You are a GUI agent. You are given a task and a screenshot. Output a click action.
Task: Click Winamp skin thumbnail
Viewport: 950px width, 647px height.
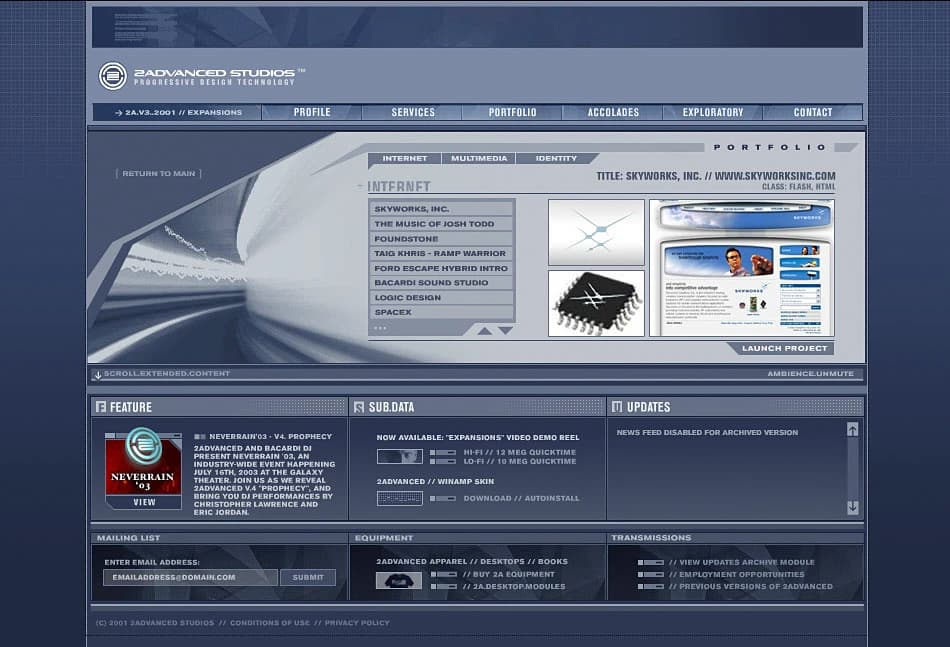[x=399, y=498]
